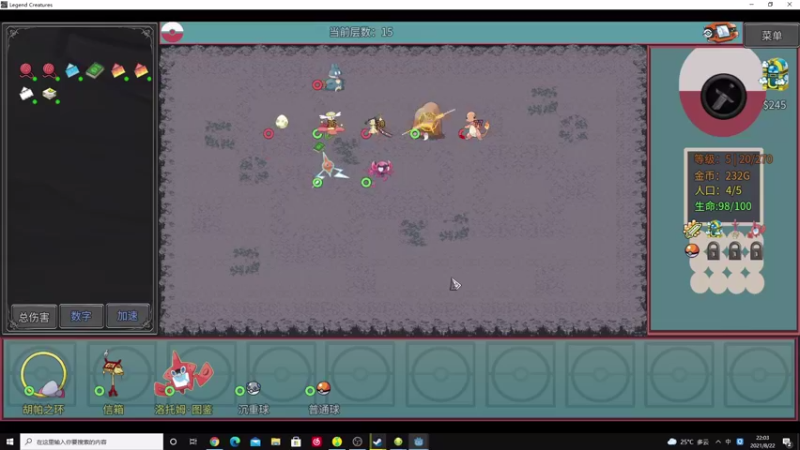Focus the Windows taskbar search box

92,442
